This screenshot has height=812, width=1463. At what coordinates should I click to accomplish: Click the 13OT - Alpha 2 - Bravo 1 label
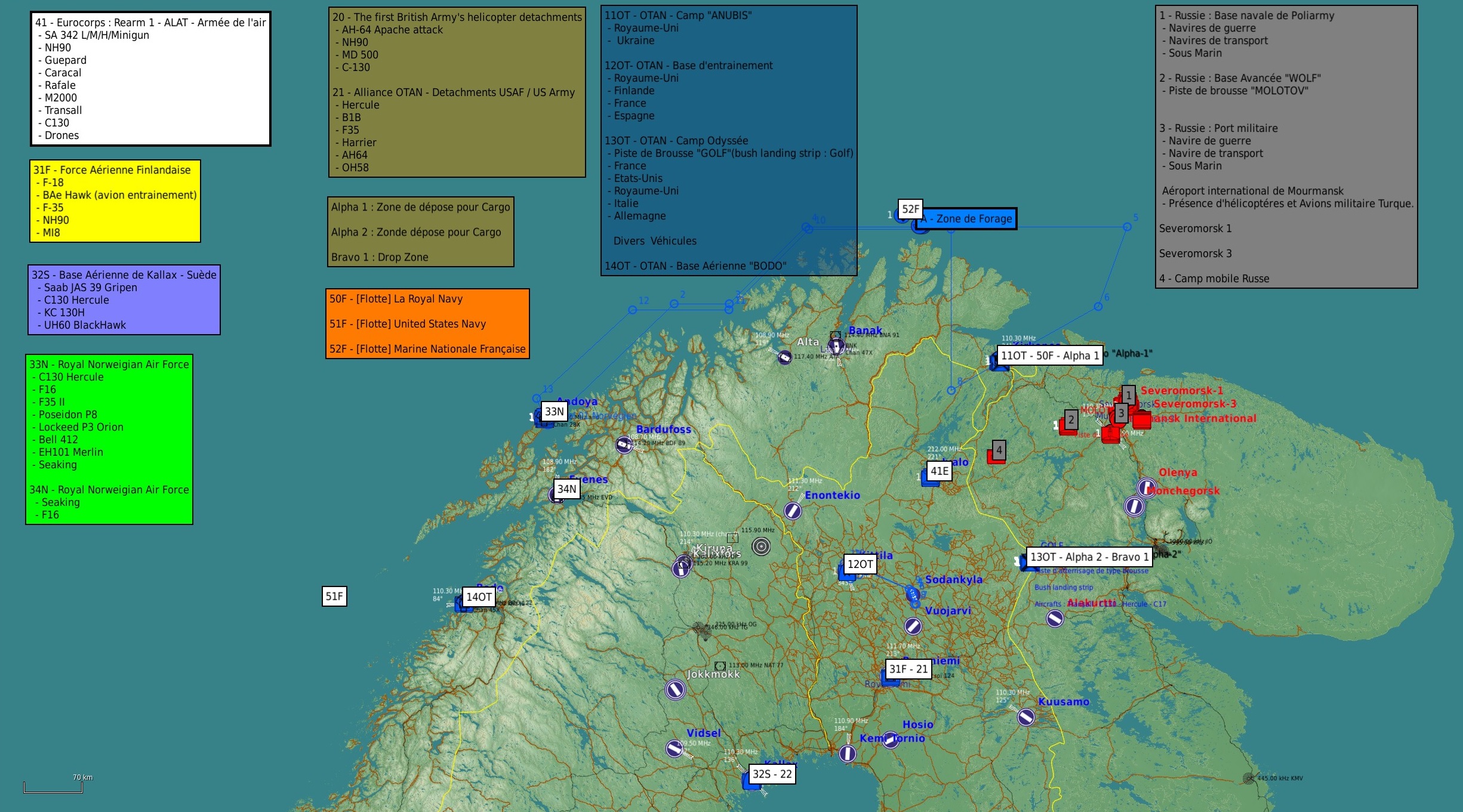coord(1089,557)
